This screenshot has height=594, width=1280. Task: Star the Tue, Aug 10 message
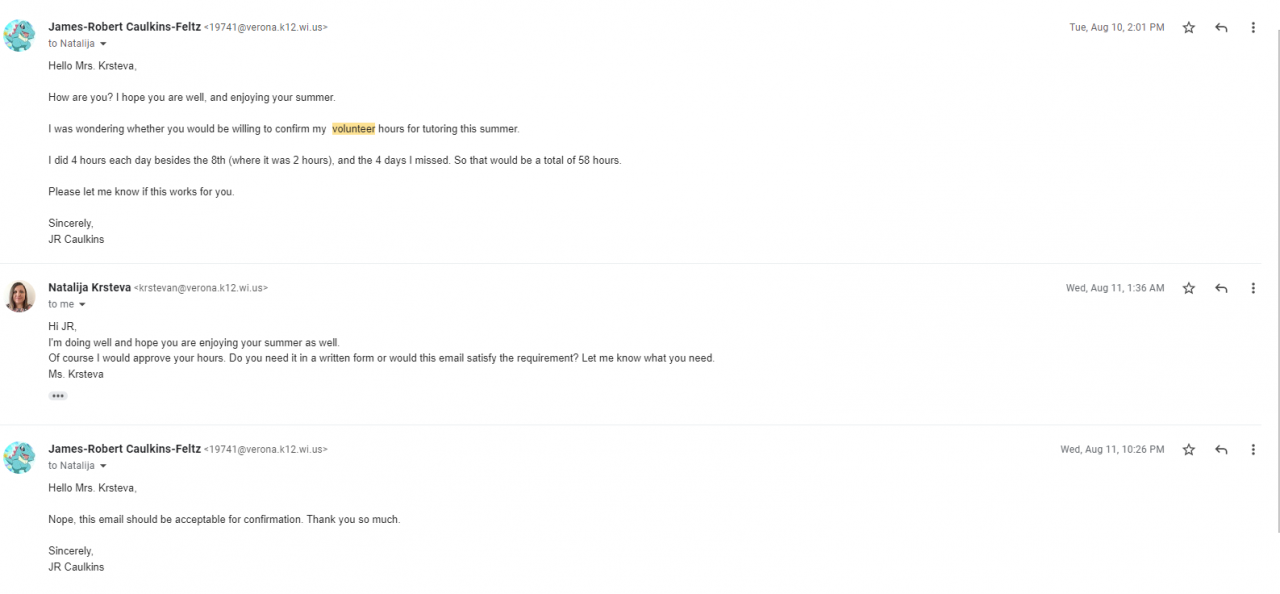tap(1189, 28)
